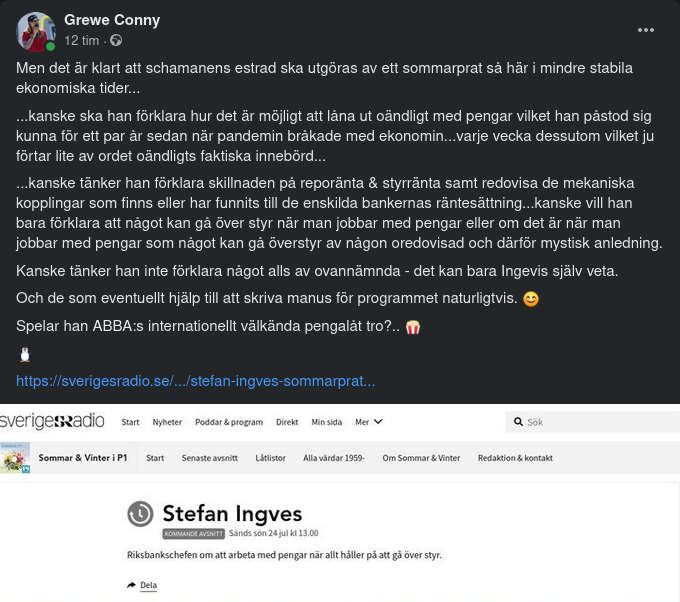Viewport: 680px width, 602px height.
Task: Click the chevron arrow beside Mer
Action: coord(378,422)
